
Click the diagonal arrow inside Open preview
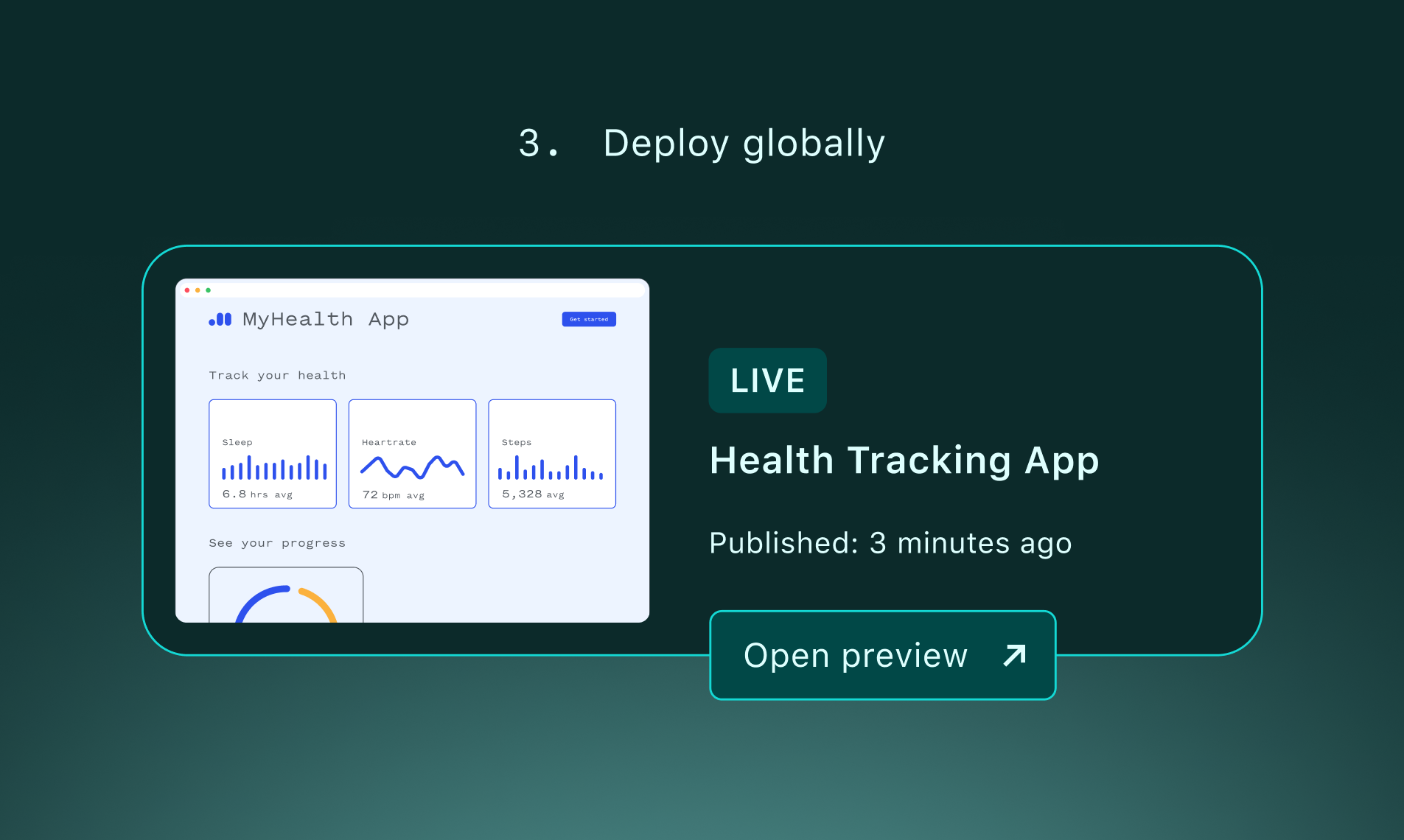coord(1013,655)
